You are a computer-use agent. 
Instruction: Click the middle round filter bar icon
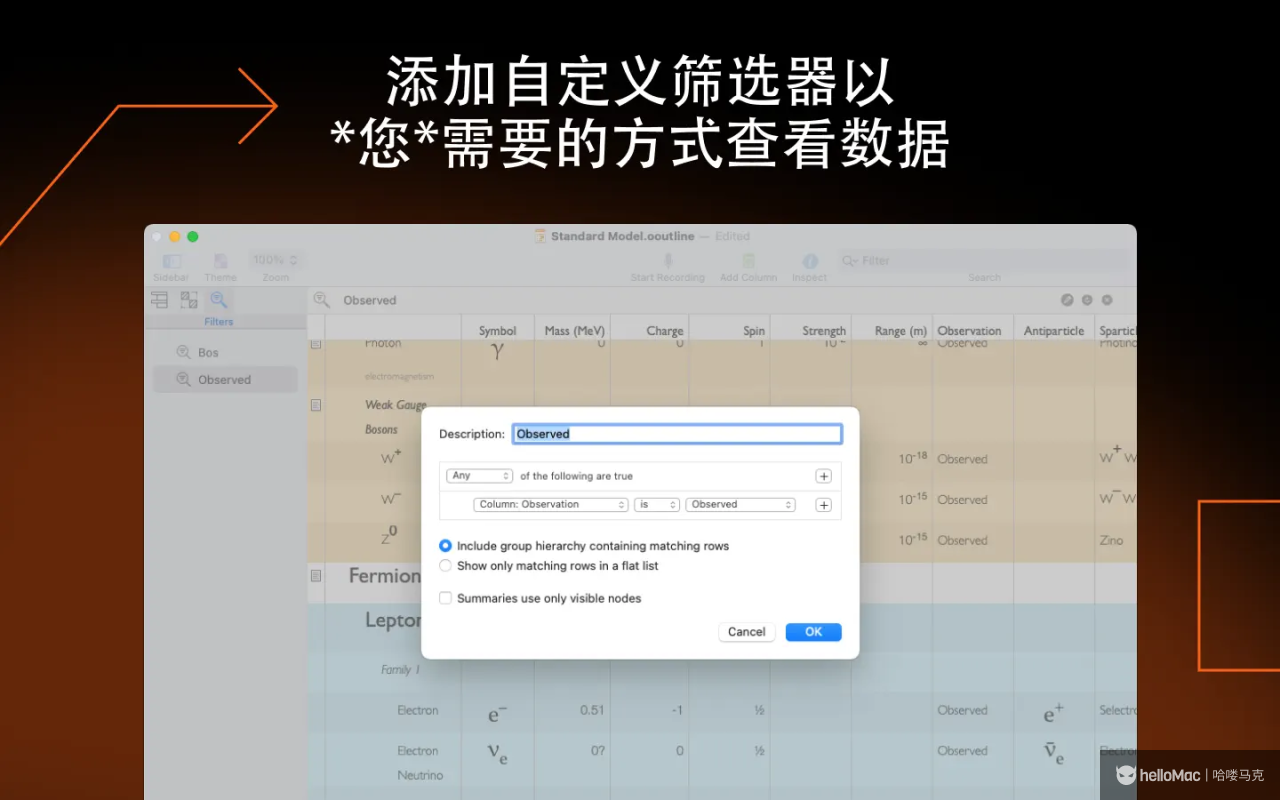[1087, 300]
